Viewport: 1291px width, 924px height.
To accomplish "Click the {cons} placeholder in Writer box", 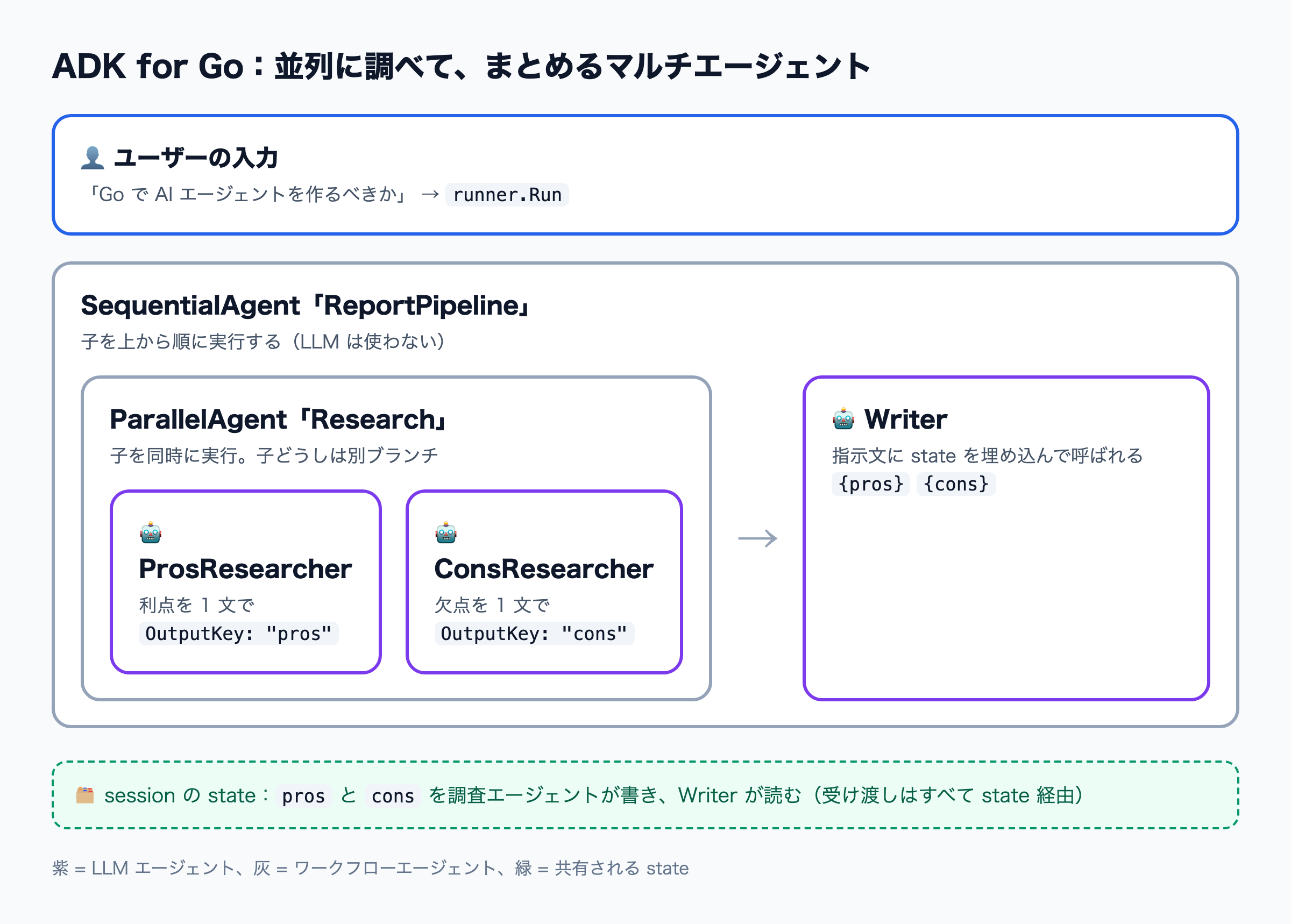I will (x=956, y=484).
